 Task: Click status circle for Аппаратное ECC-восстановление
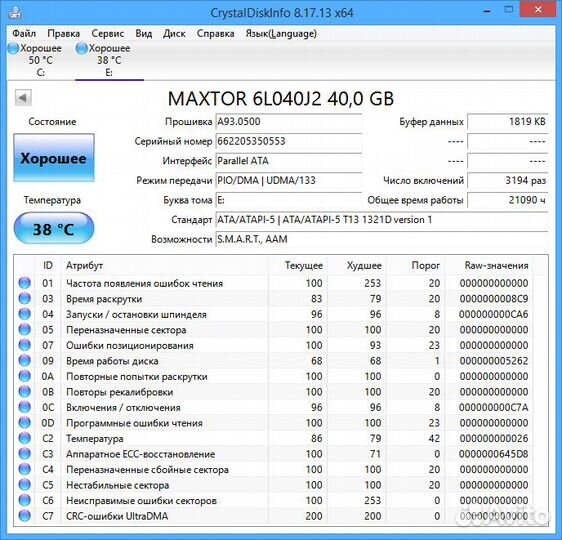[x=25, y=454]
